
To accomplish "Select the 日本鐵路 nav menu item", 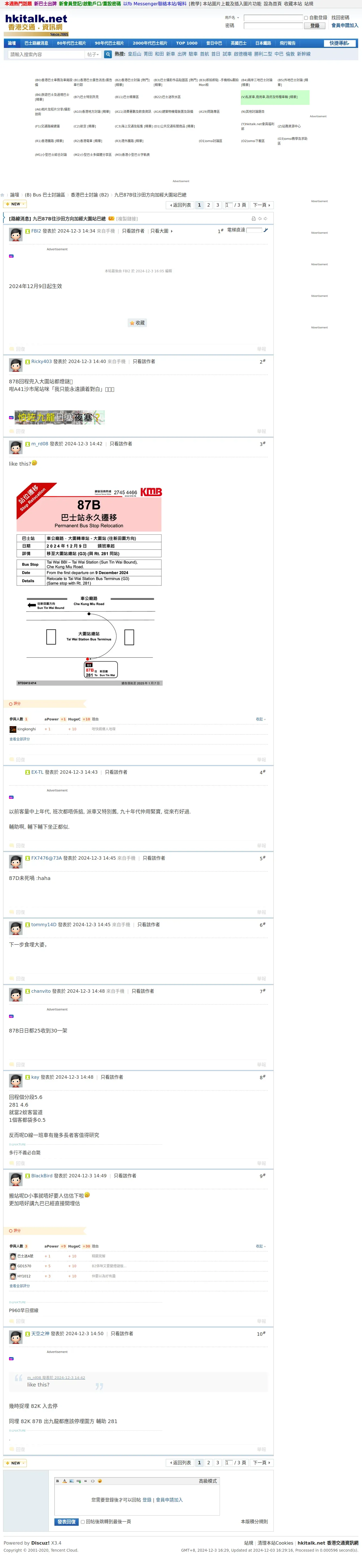I will 263,43.
